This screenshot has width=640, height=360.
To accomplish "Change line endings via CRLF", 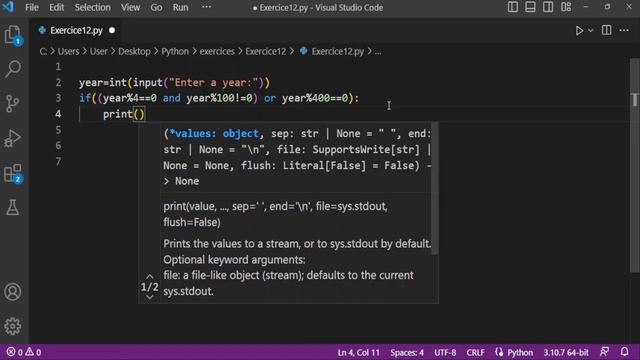I will [476, 353].
